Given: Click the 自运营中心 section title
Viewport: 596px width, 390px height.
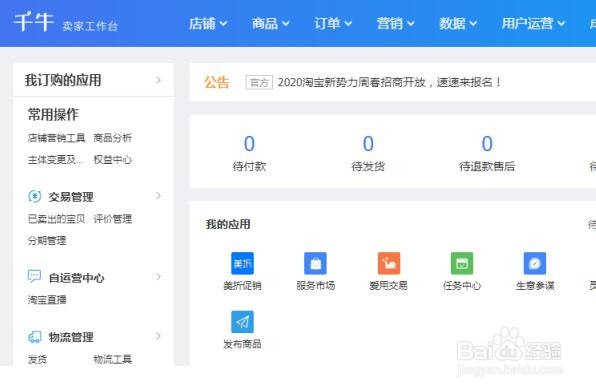Looking at the screenshot, I should 76,277.
